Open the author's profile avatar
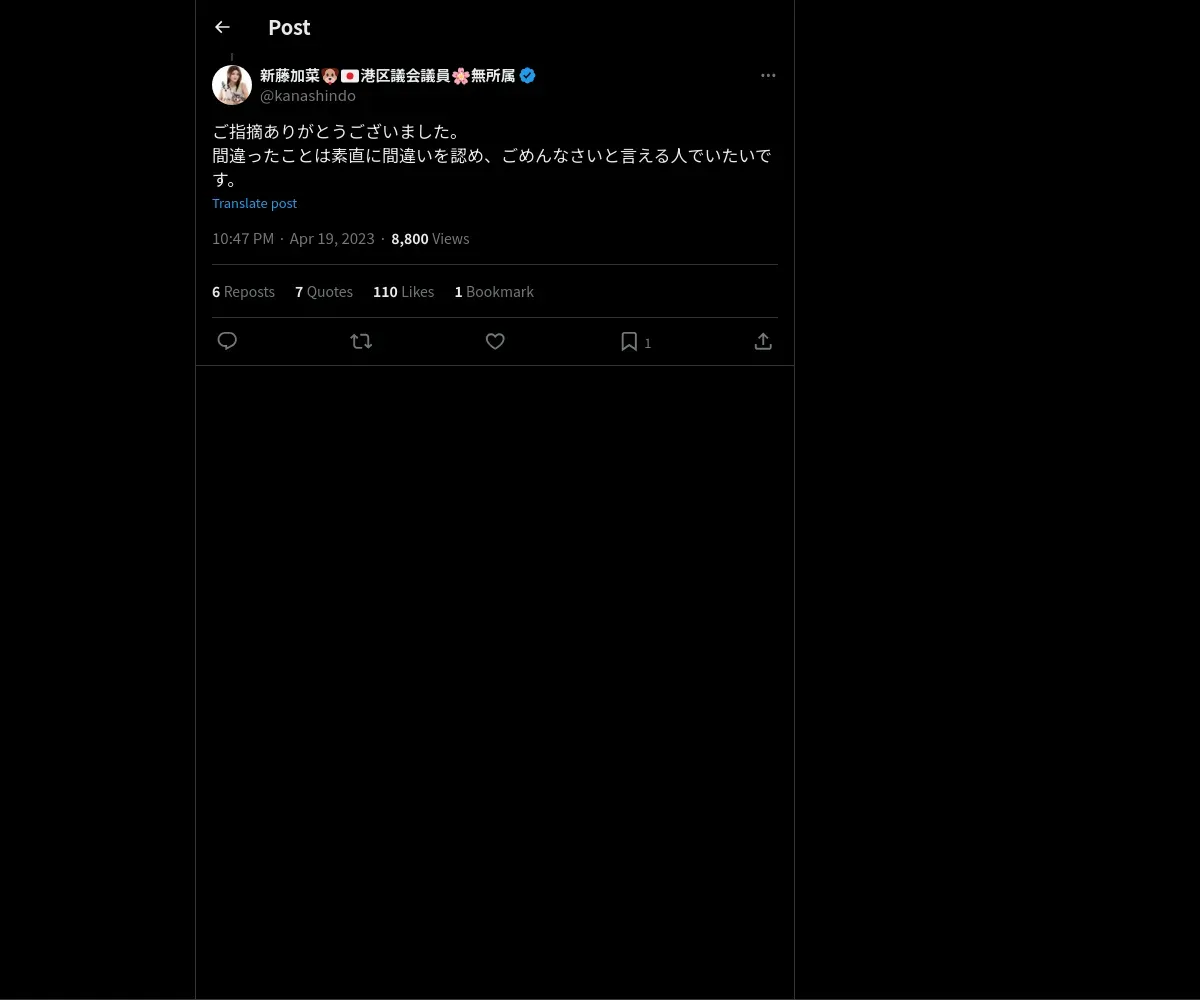Viewport: 1200px width, 1000px height. point(232,85)
